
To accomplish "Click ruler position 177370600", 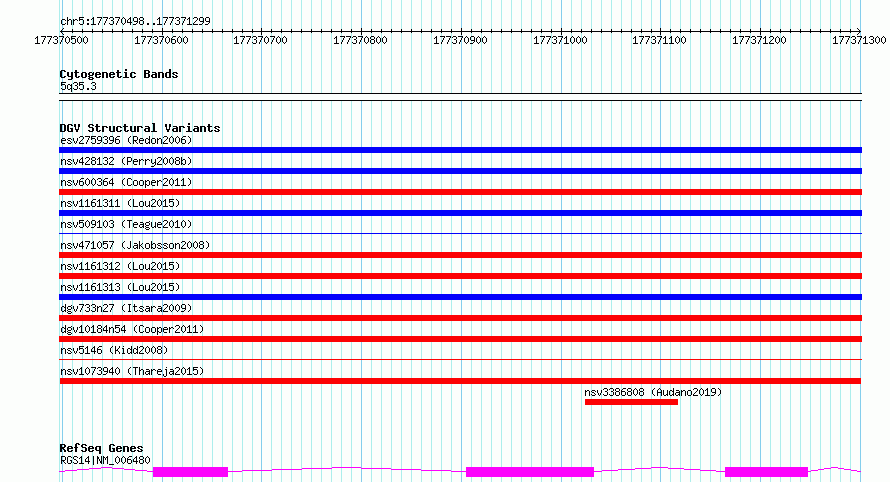I will coord(161,40).
